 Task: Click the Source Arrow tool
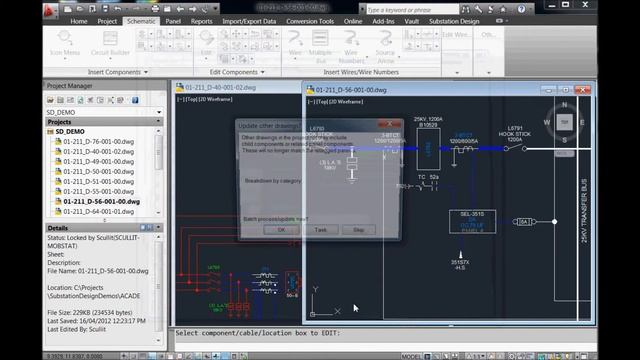(385, 47)
